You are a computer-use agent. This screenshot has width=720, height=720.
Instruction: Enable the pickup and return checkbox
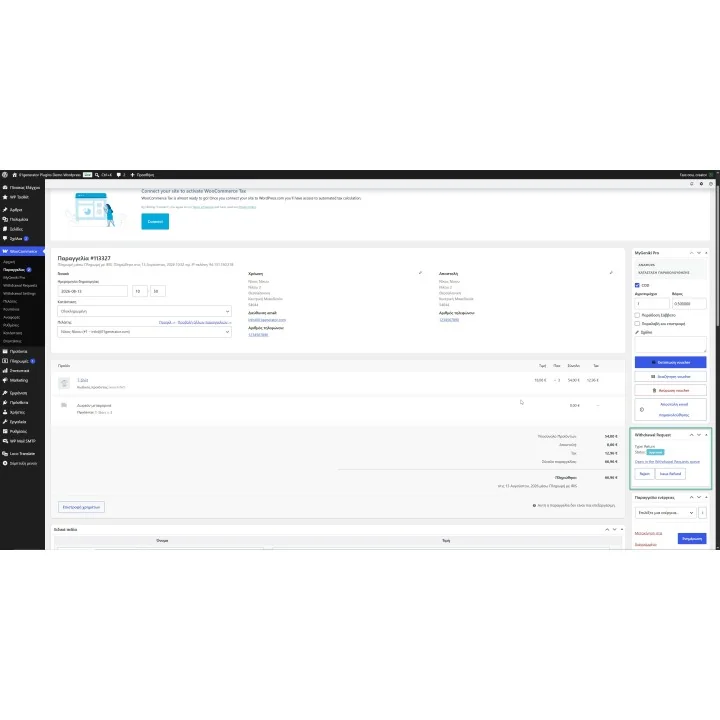click(637, 324)
